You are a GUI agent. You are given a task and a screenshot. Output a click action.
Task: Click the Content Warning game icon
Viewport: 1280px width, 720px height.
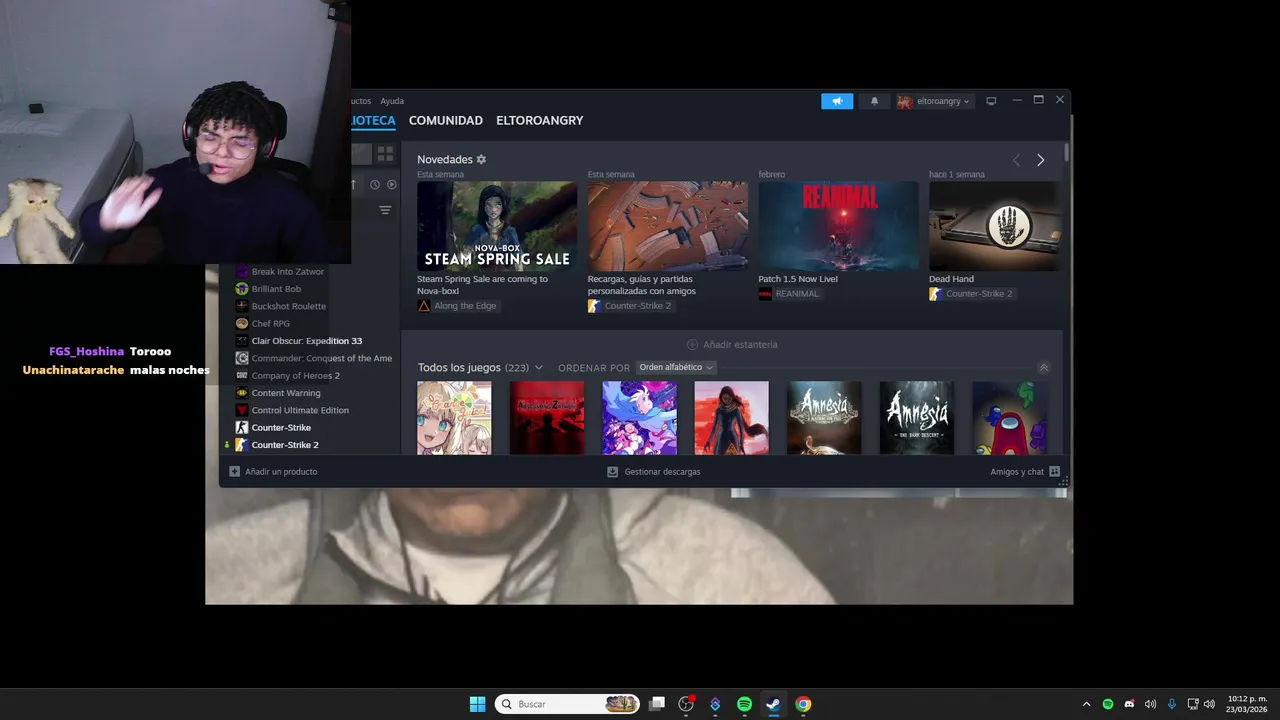241,393
